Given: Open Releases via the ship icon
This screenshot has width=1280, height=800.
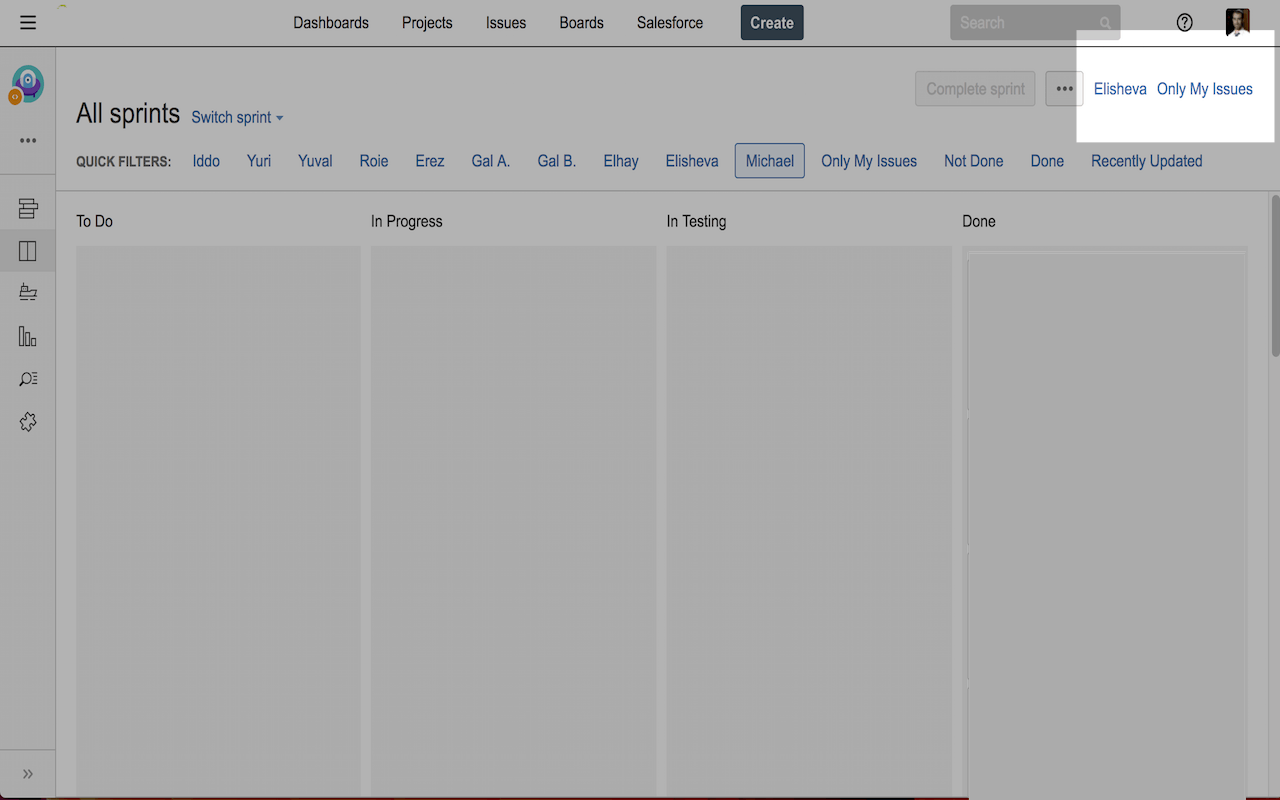Looking at the screenshot, I should pyautogui.click(x=27, y=293).
